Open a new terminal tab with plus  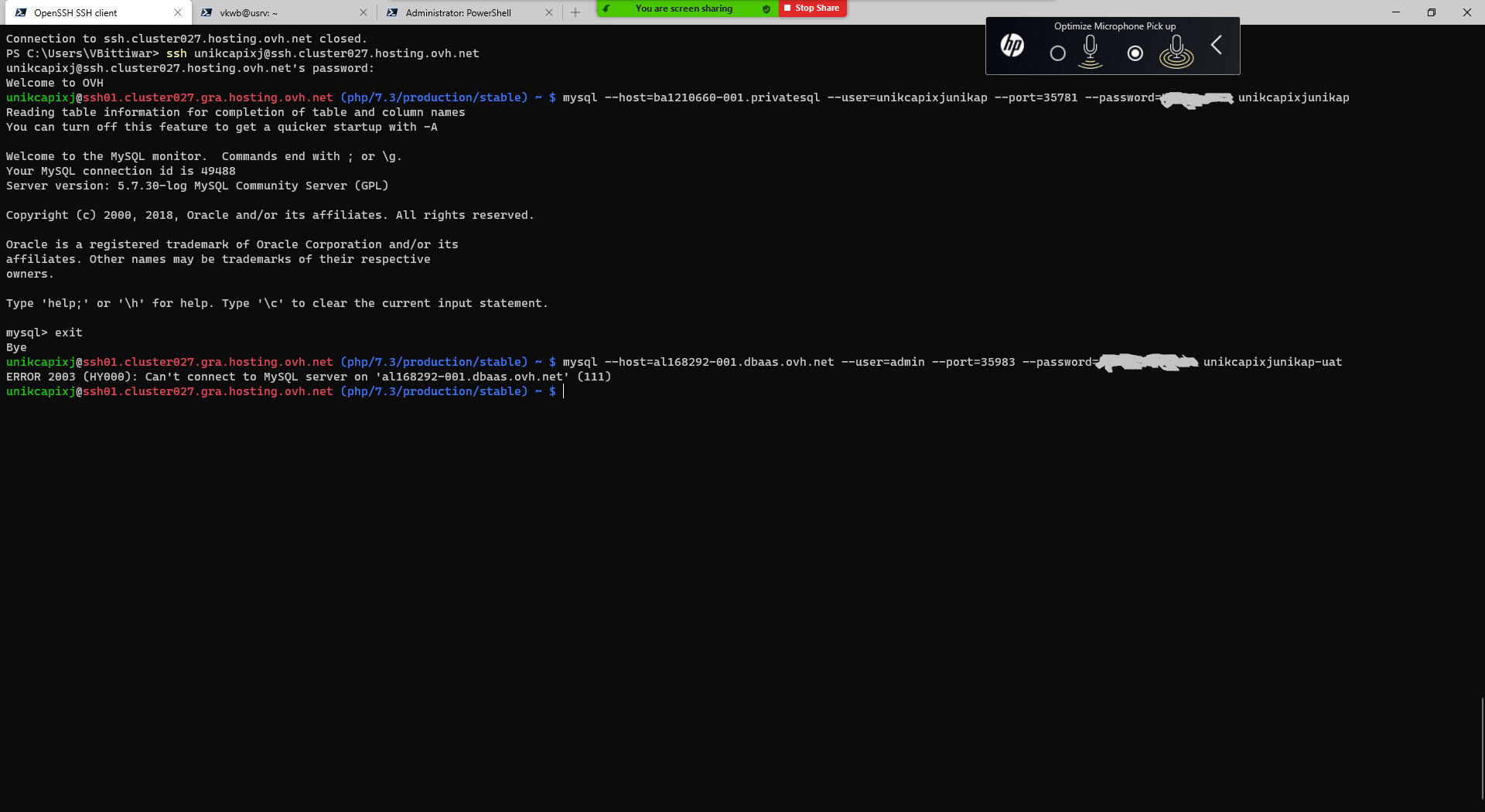tap(575, 12)
